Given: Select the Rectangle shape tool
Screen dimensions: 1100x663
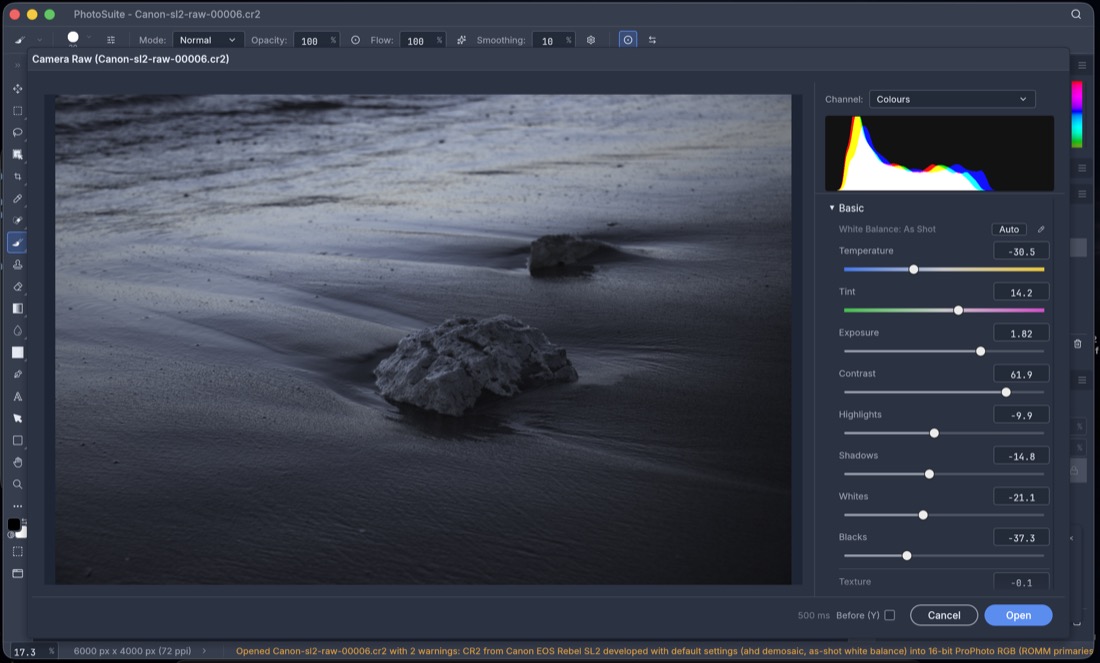Looking at the screenshot, I should click(x=18, y=440).
